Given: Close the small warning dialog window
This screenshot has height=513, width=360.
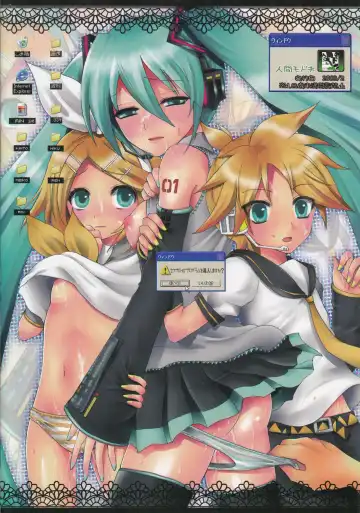Looking at the screenshot, I should [220, 257].
